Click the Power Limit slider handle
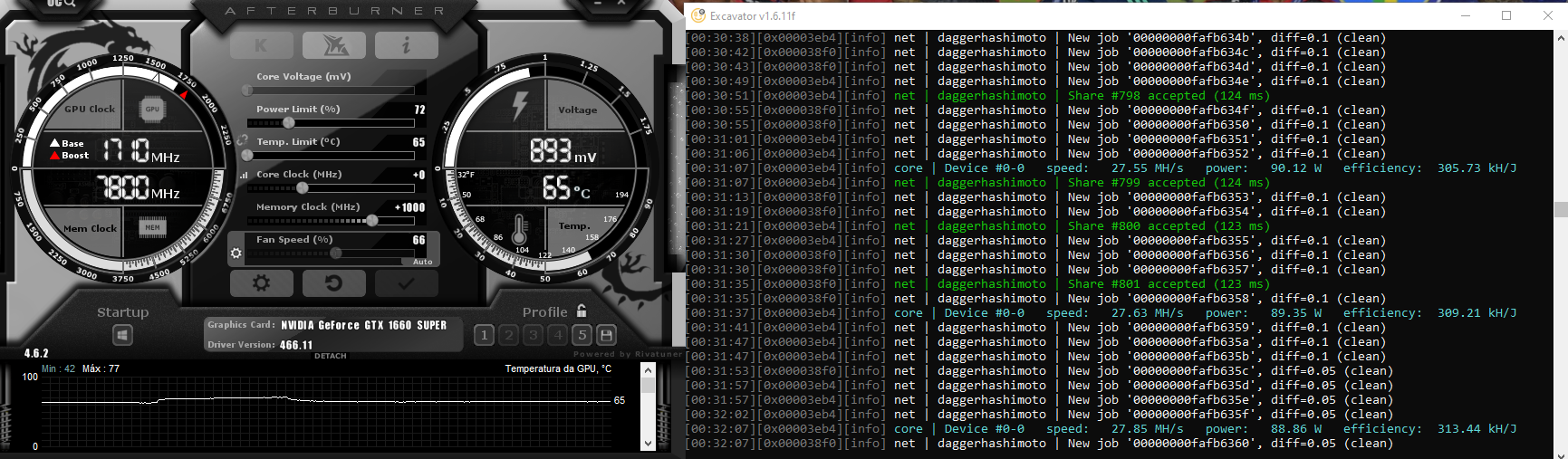This screenshot has width=1568, height=459. click(x=288, y=122)
